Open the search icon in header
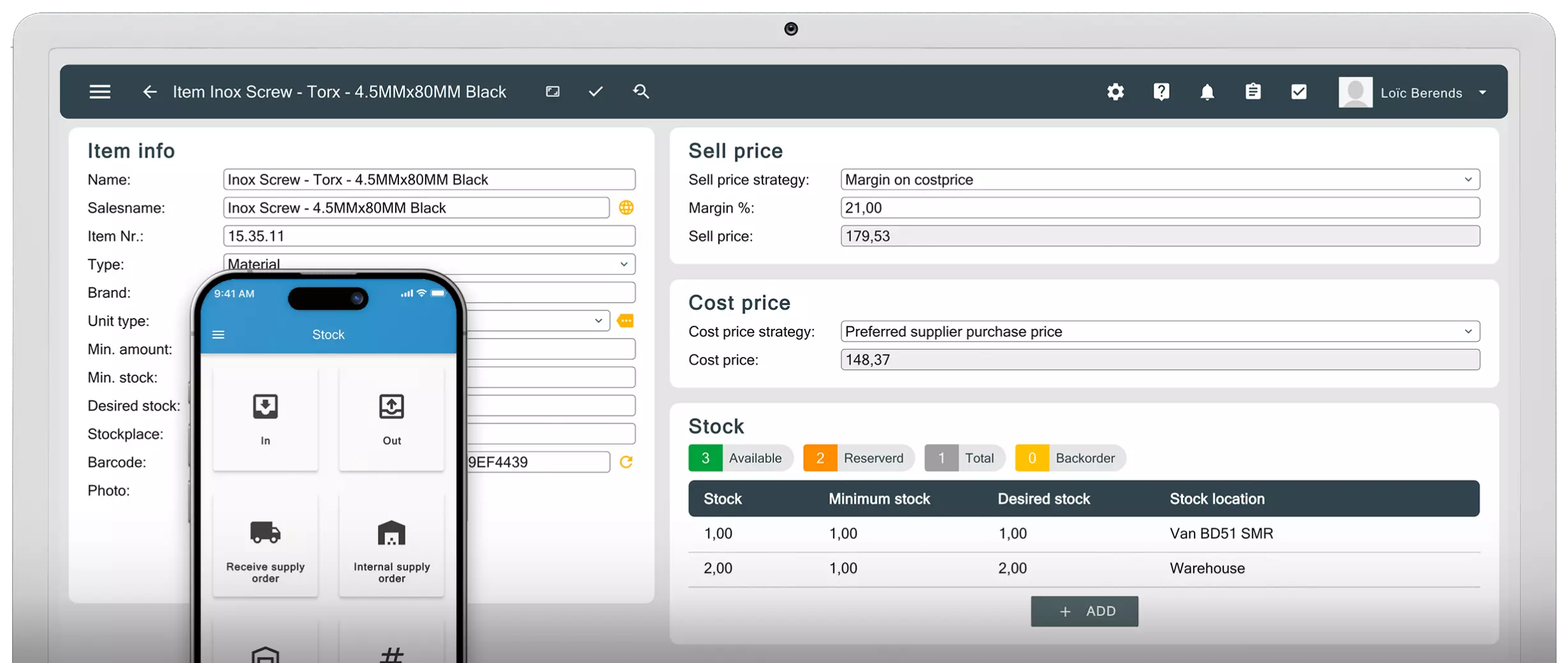Image resolution: width=1568 pixels, height=663 pixels. pos(641,92)
